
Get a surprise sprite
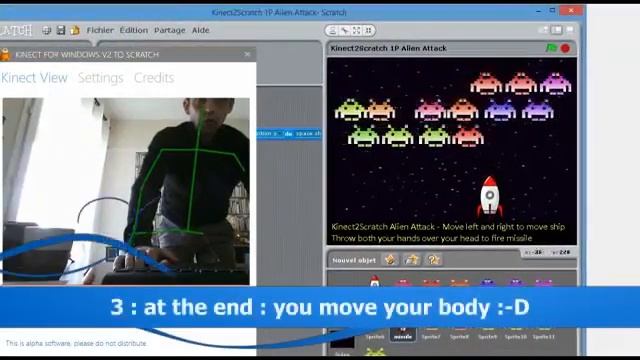point(433,260)
